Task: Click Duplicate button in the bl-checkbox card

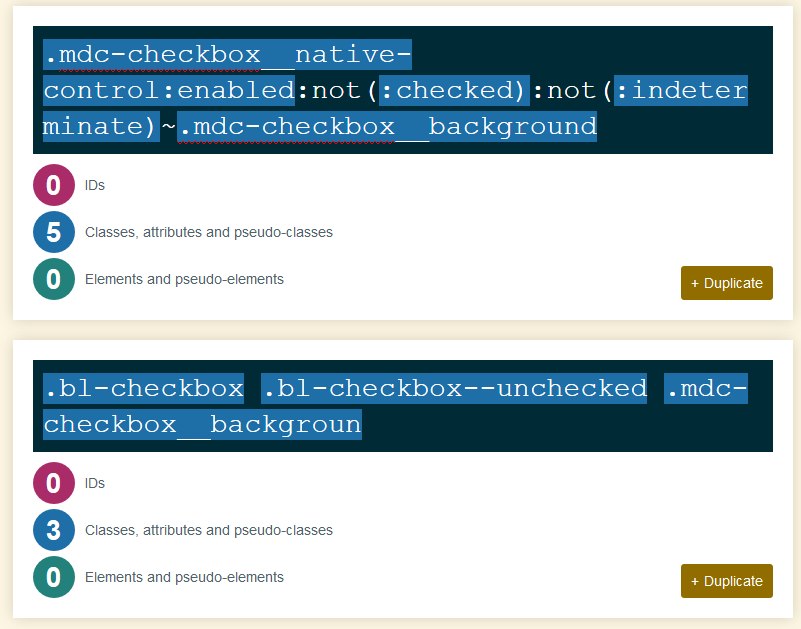Action: 726,581
